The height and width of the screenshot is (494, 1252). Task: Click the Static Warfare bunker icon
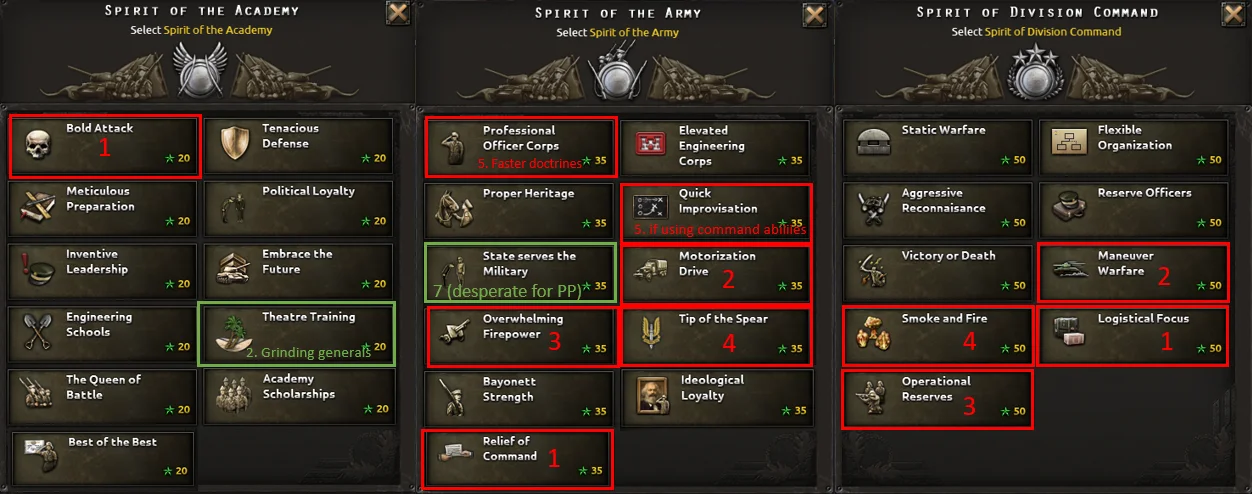pyautogui.click(x=874, y=146)
